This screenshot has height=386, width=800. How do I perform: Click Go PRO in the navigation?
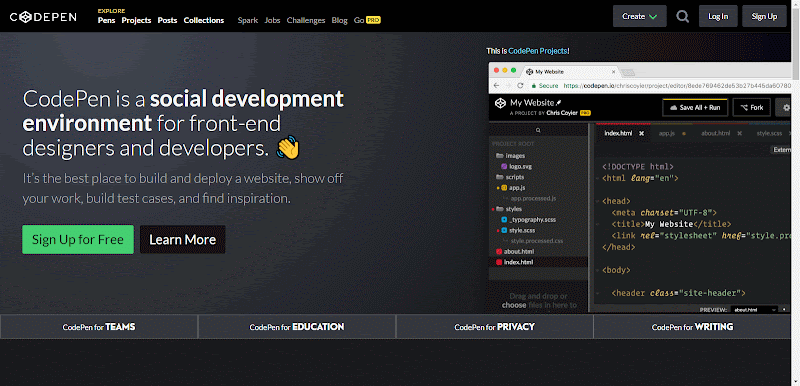pyautogui.click(x=367, y=20)
